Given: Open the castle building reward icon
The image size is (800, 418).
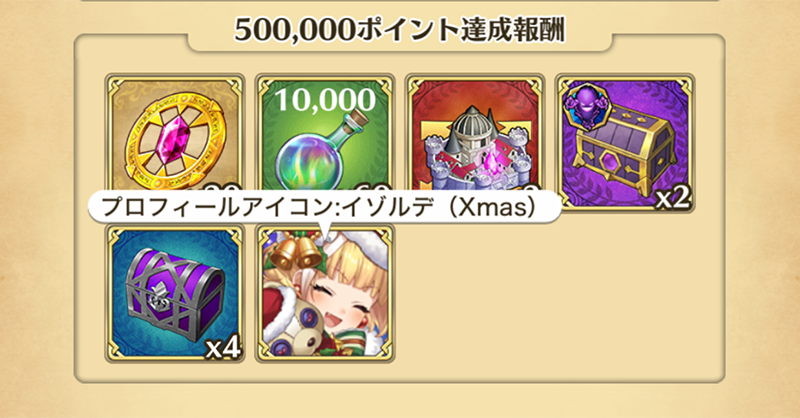Looking at the screenshot, I should pyautogui.click(x=475, y=140).
